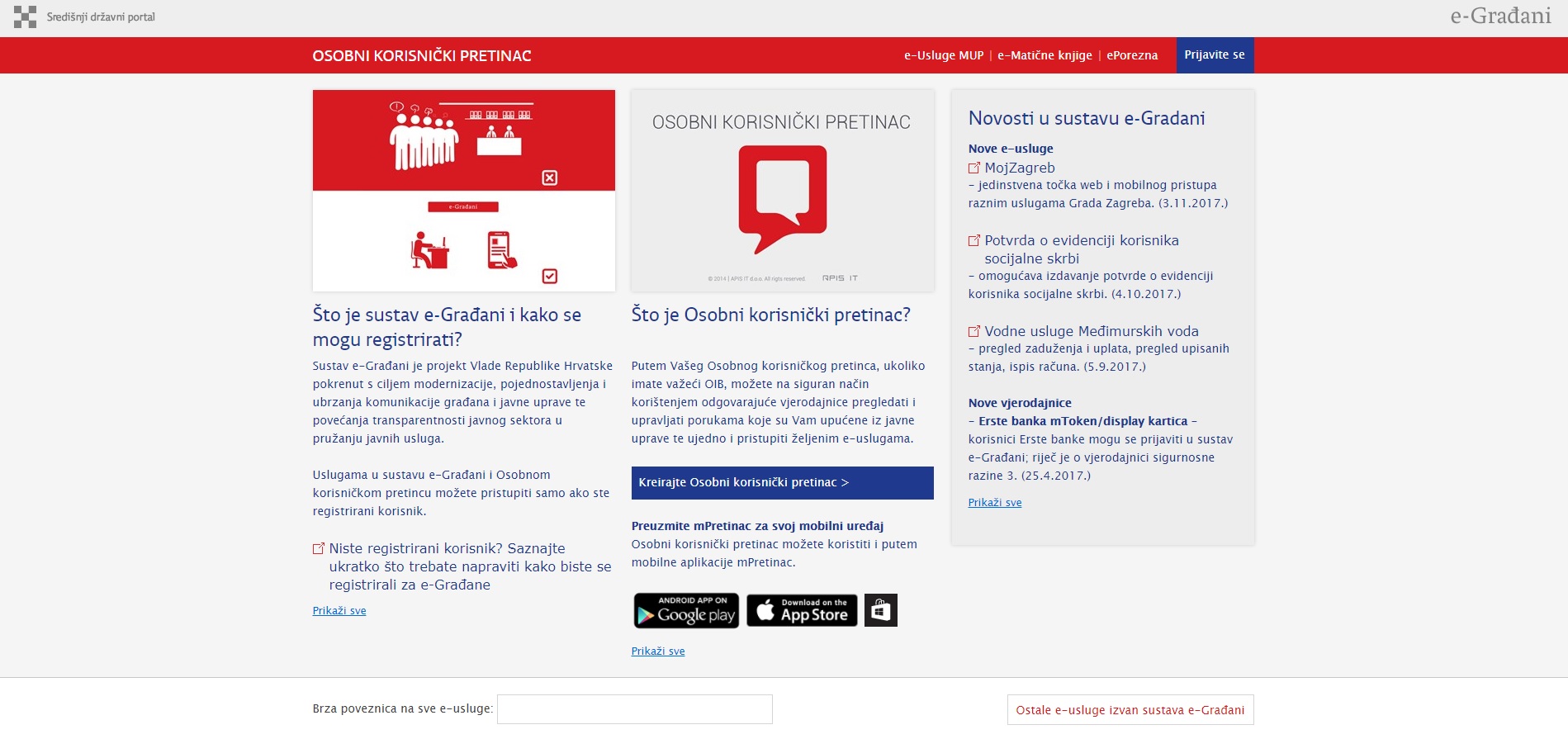The height and width of the screenshot is (739, 1568).
Task: Click the e-Građani illustration banner image
Action: 464,191
